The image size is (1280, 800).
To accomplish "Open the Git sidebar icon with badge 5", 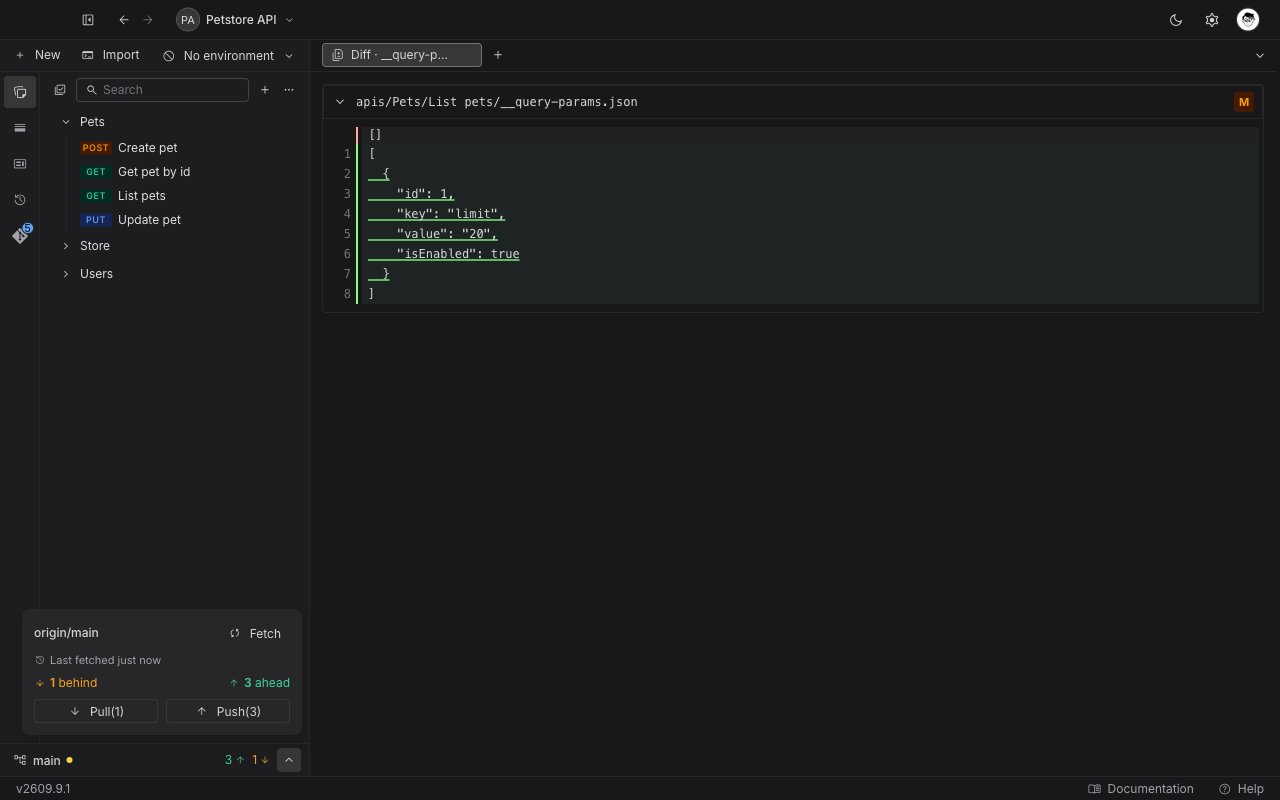I will pos(20,236).
